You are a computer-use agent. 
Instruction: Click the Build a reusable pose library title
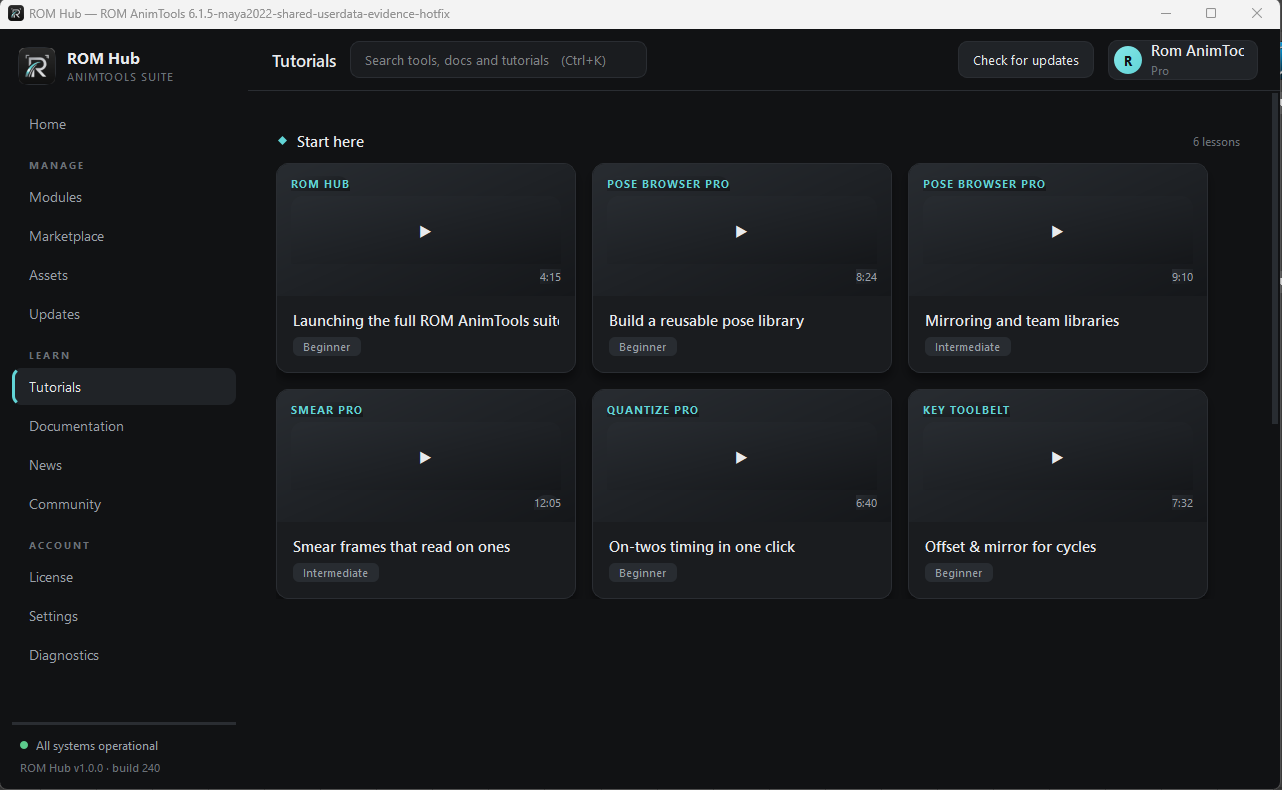(x=706, y=321)
